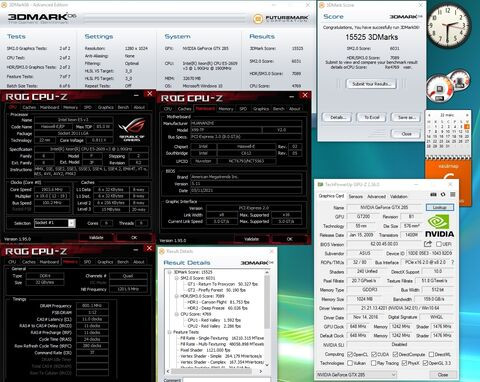Click the small memory meter gauge gadget
Screen dimensions: 480x382
(460, 80)
